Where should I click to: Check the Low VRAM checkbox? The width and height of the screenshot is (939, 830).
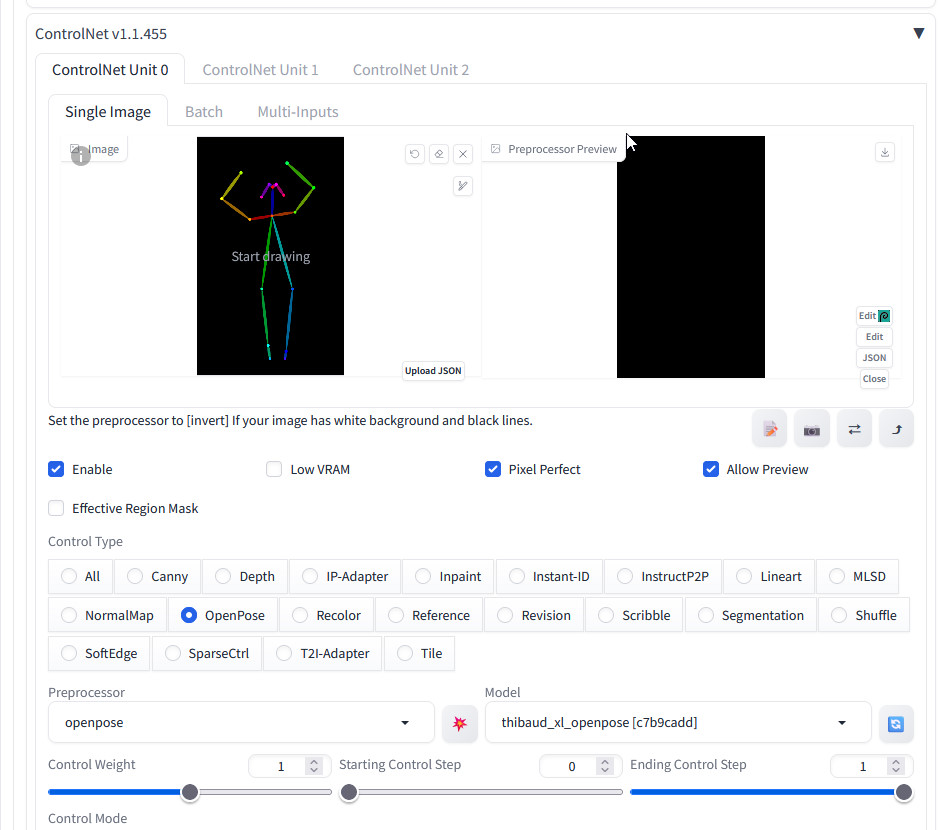(x=274, y=469)
